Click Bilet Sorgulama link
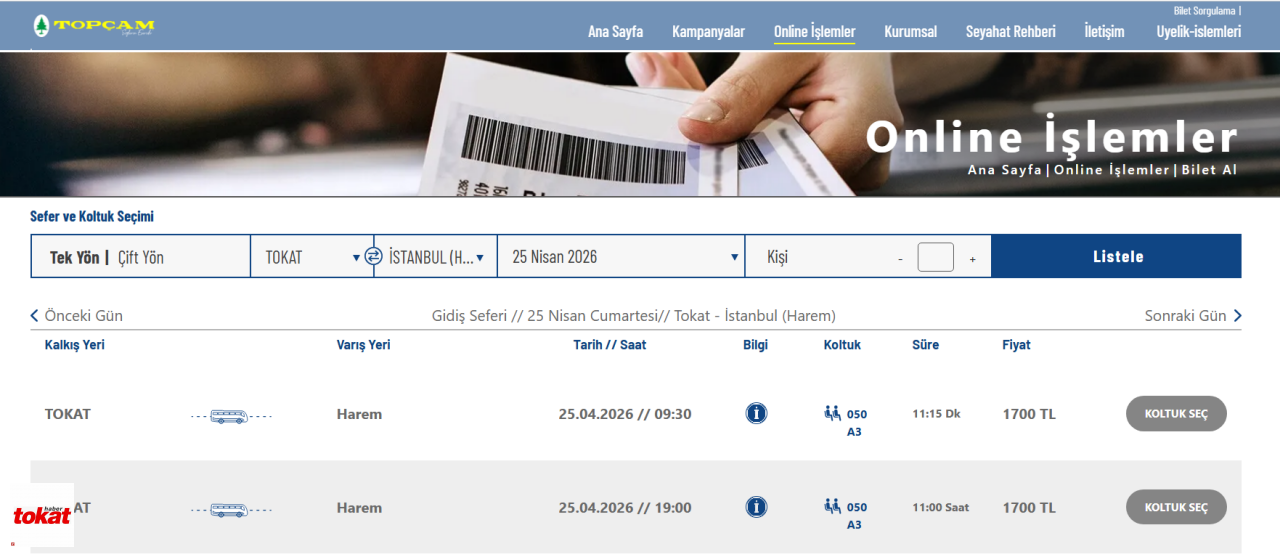 [1204, 10]
